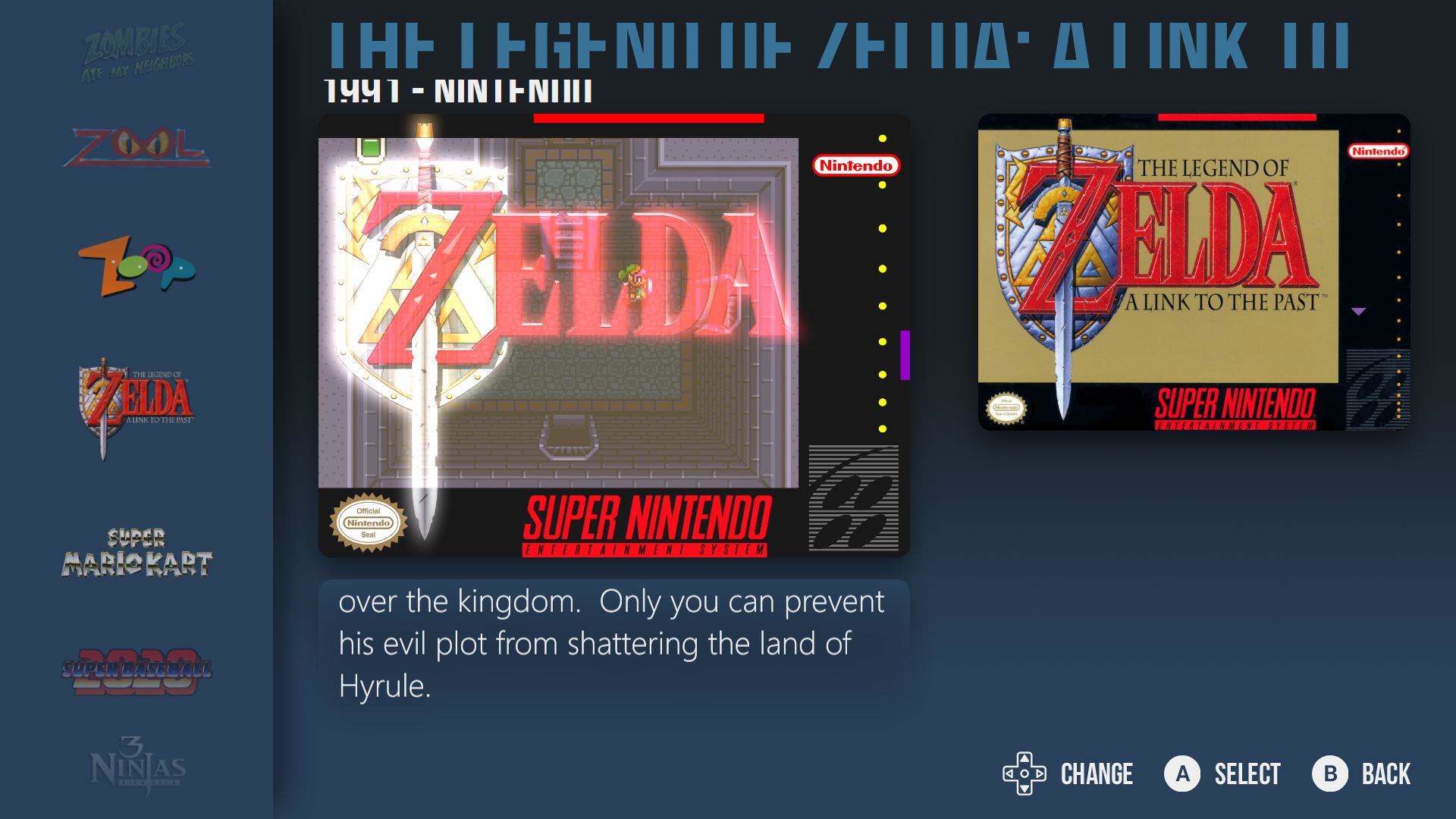Screen dimensions: 1456x819
Task: Choose the Zool game logo
Action: pos(136,147)
